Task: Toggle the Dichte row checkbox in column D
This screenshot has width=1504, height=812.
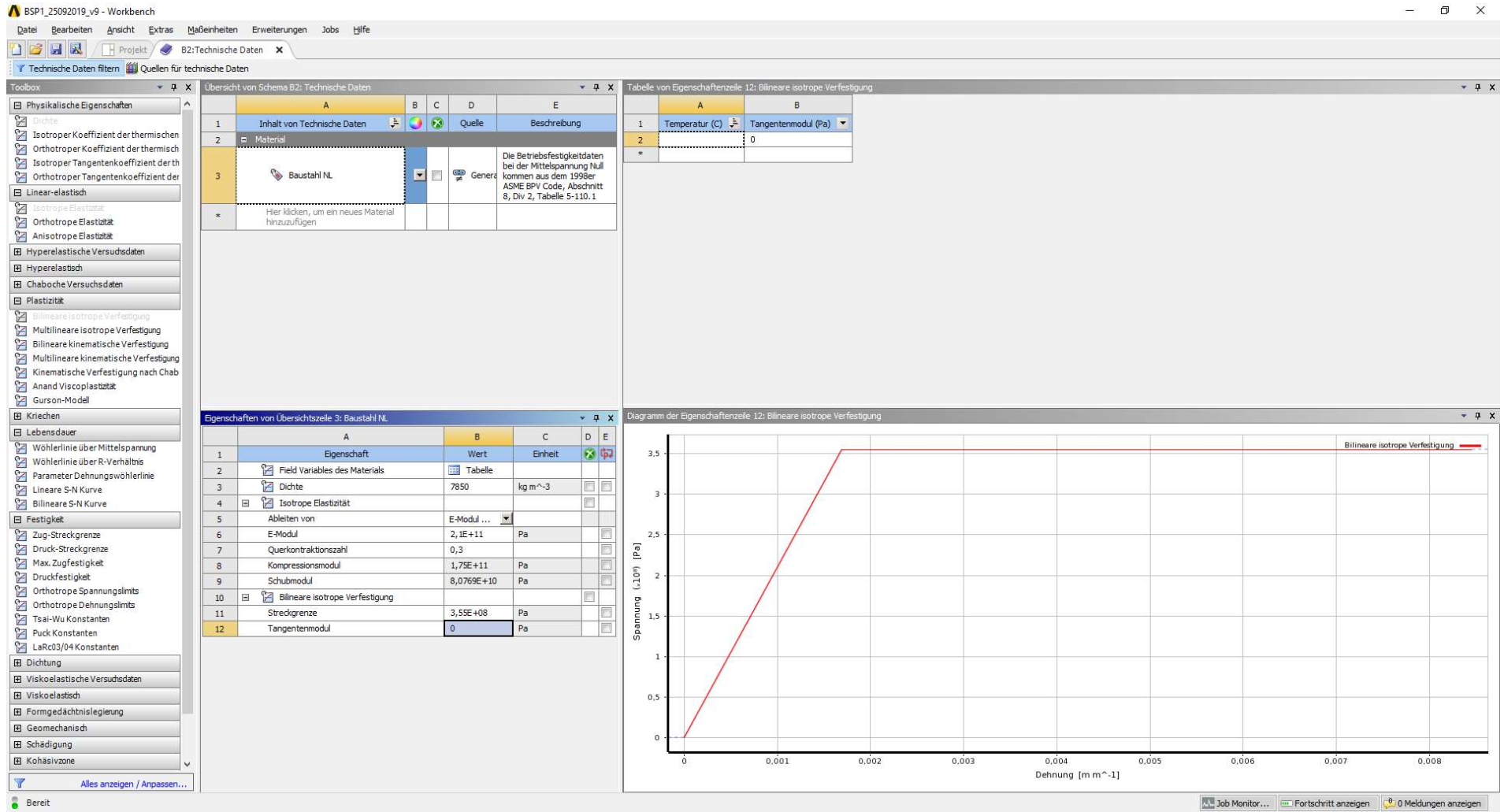Action: tap(589, 487)
